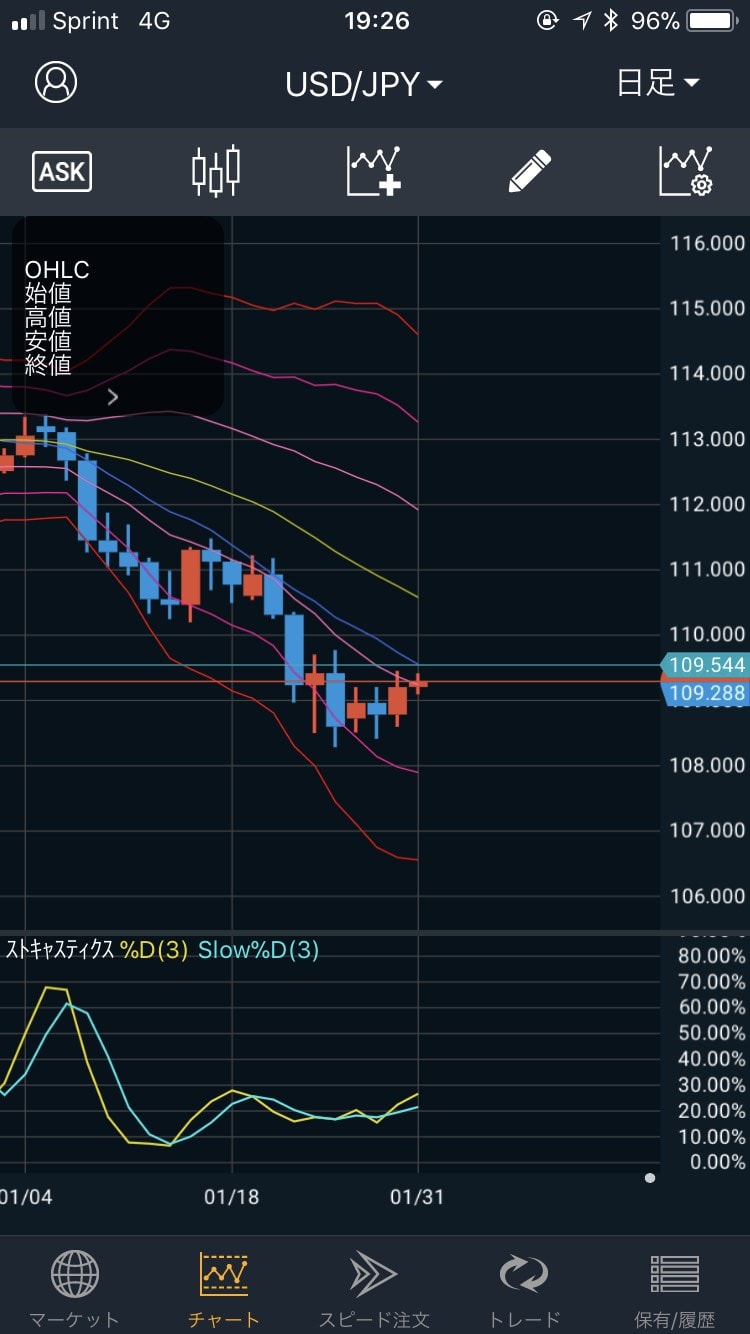Tap the 113.000 price axis label
750x1334 pixels.
(x=707, y=439)
